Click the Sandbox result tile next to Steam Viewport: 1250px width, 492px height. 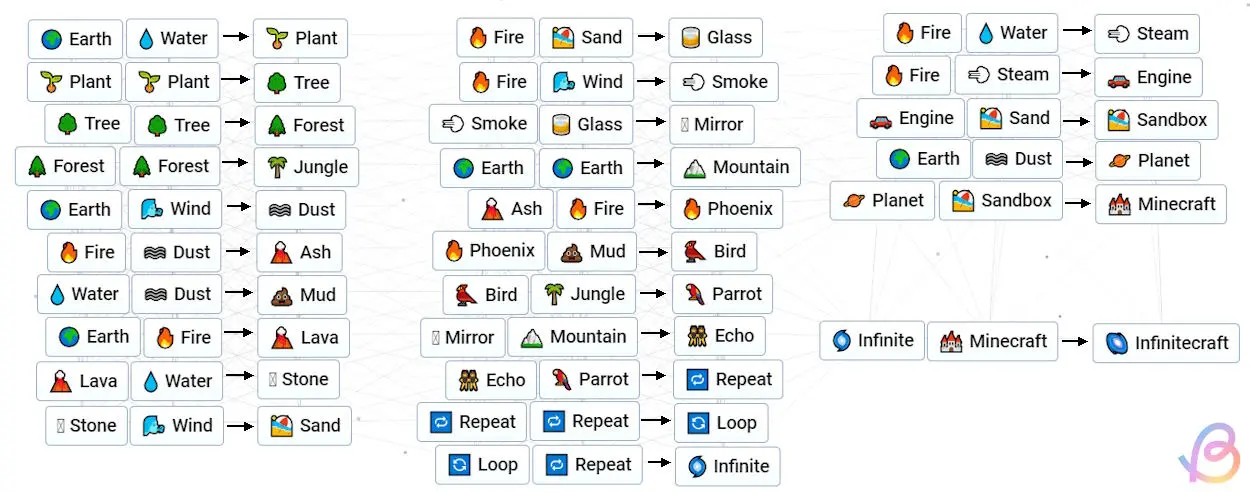click(1157, 120)
